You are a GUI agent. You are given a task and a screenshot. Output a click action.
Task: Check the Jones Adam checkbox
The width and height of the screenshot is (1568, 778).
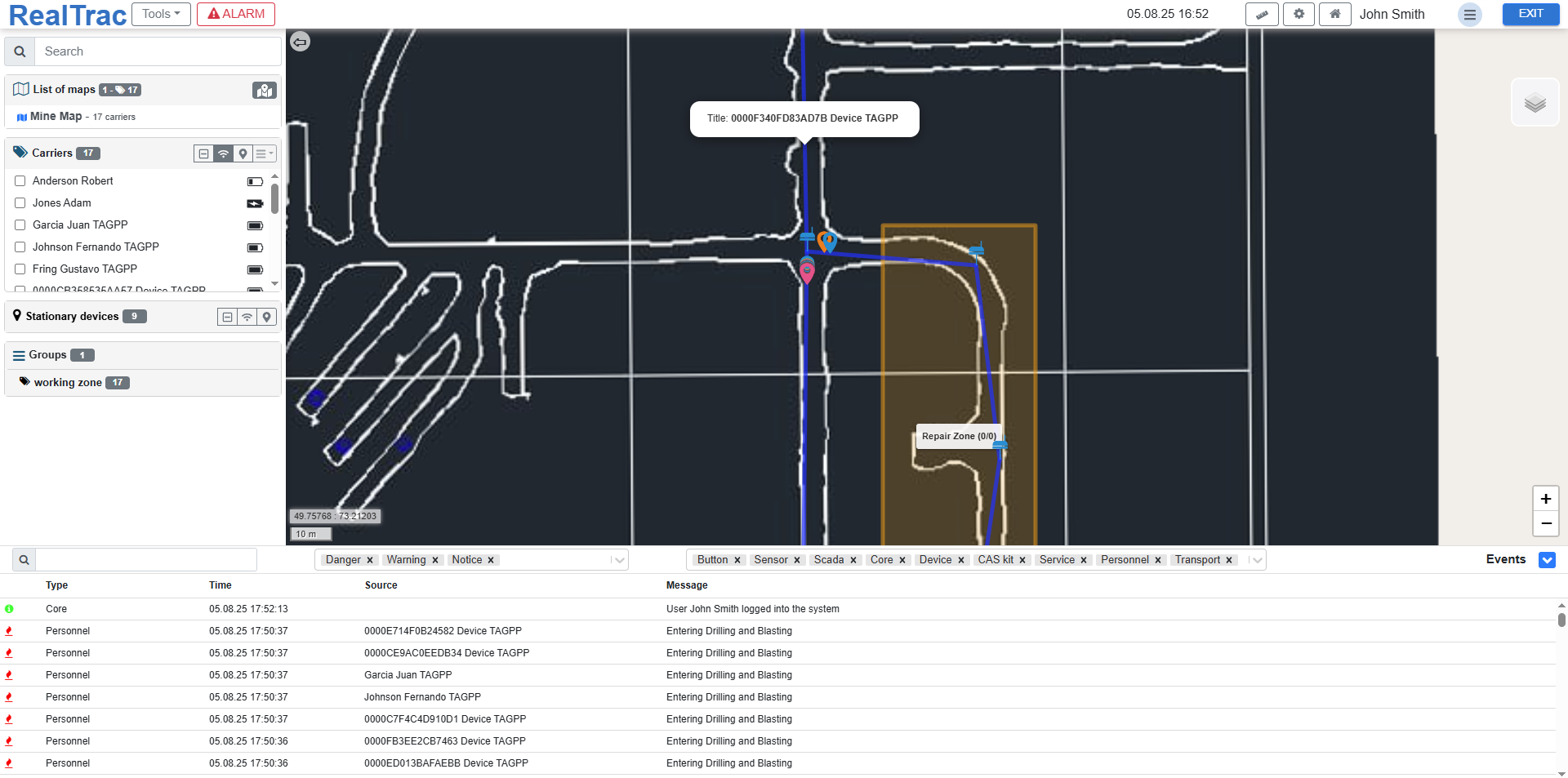tap(20, 203)
